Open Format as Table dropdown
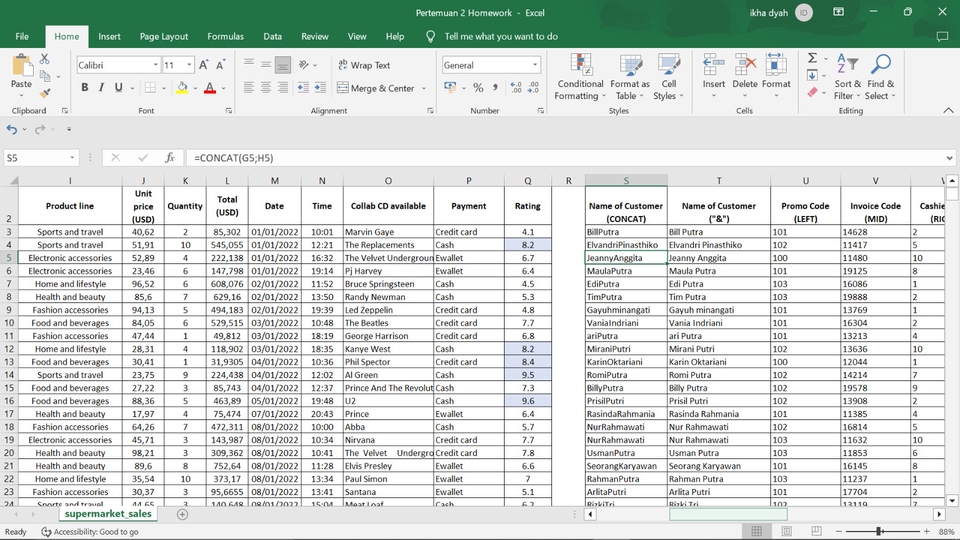The width and height of the screenshot is (960, 540). [629, 77]
